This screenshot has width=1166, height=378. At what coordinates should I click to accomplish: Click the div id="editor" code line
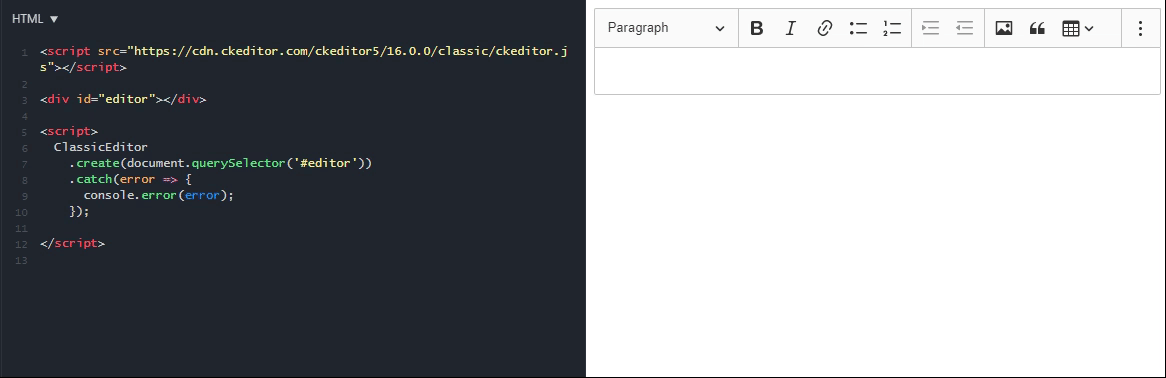[x=123, y=99]
